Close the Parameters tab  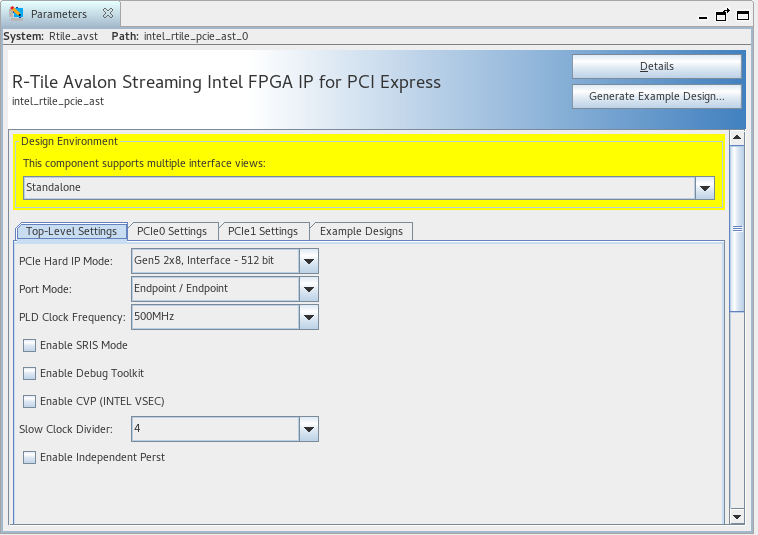pyautogui.click(x=108, y=15)
